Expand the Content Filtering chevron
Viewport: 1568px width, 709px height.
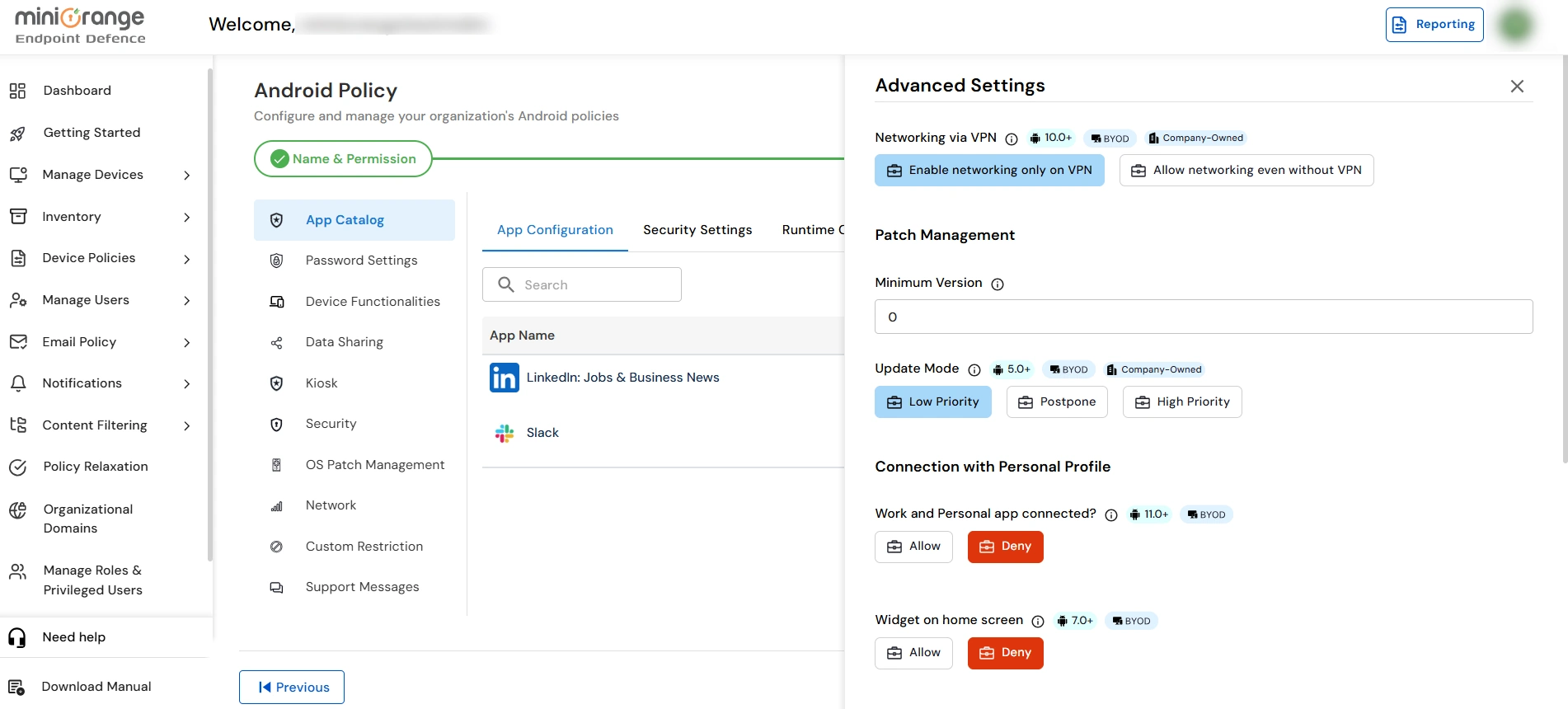tap(187, 425)
